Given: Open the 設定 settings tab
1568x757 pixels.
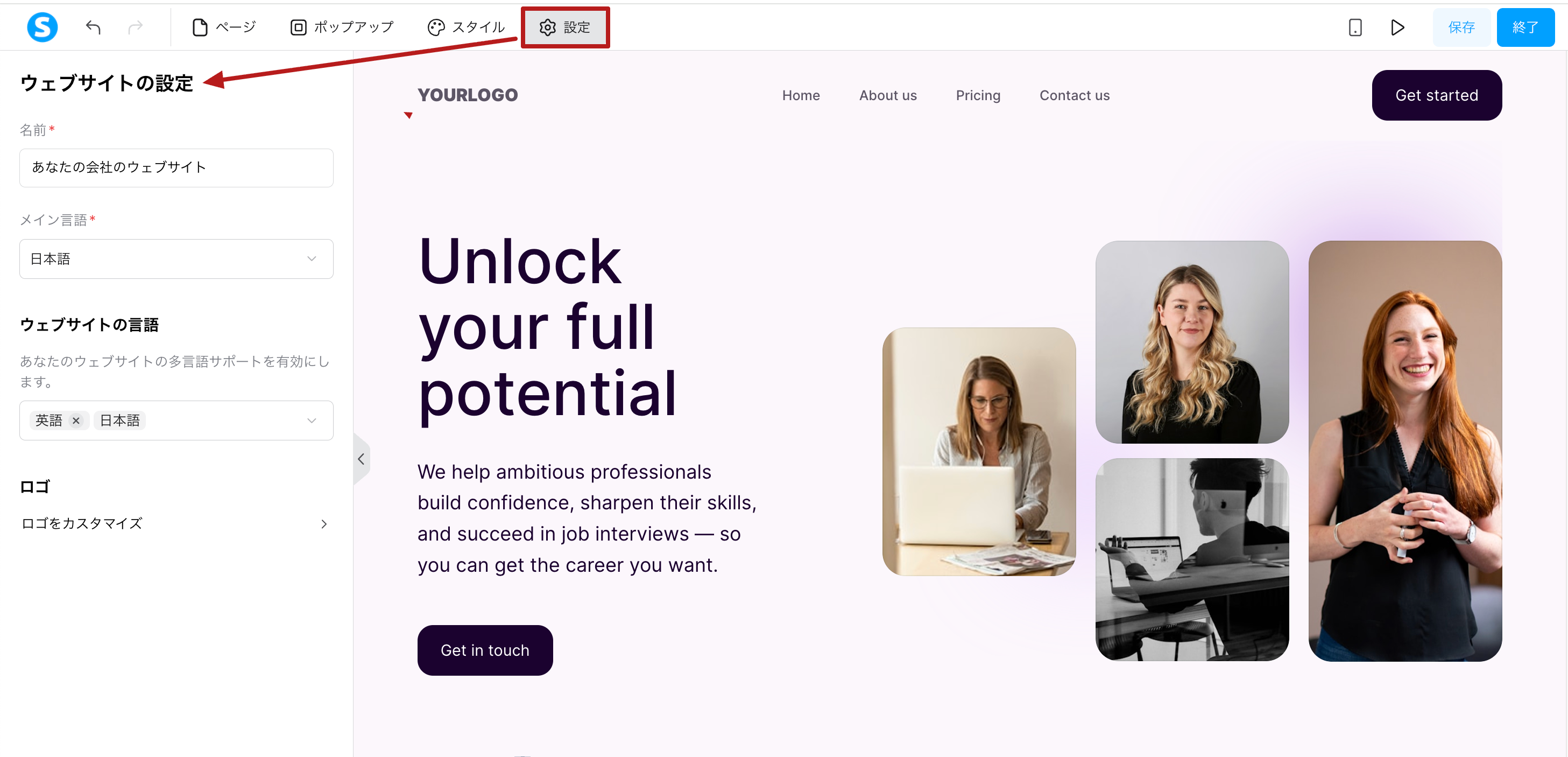Looking at the screenshot, I should coord(566,27).
